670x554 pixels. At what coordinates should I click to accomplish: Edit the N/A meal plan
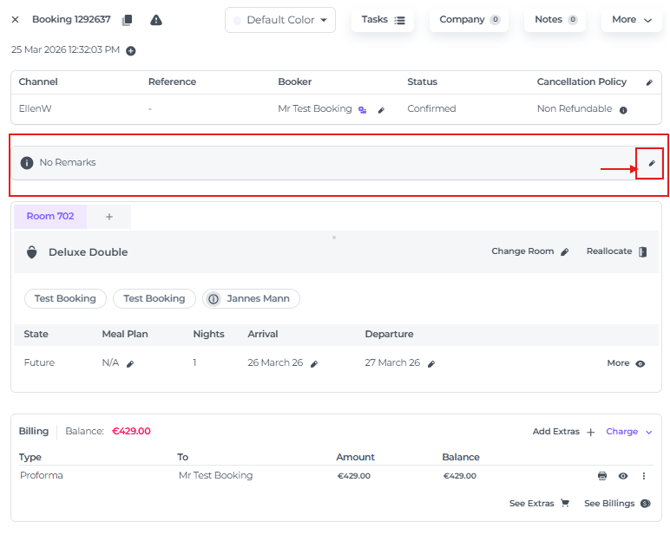click(130, 364)
